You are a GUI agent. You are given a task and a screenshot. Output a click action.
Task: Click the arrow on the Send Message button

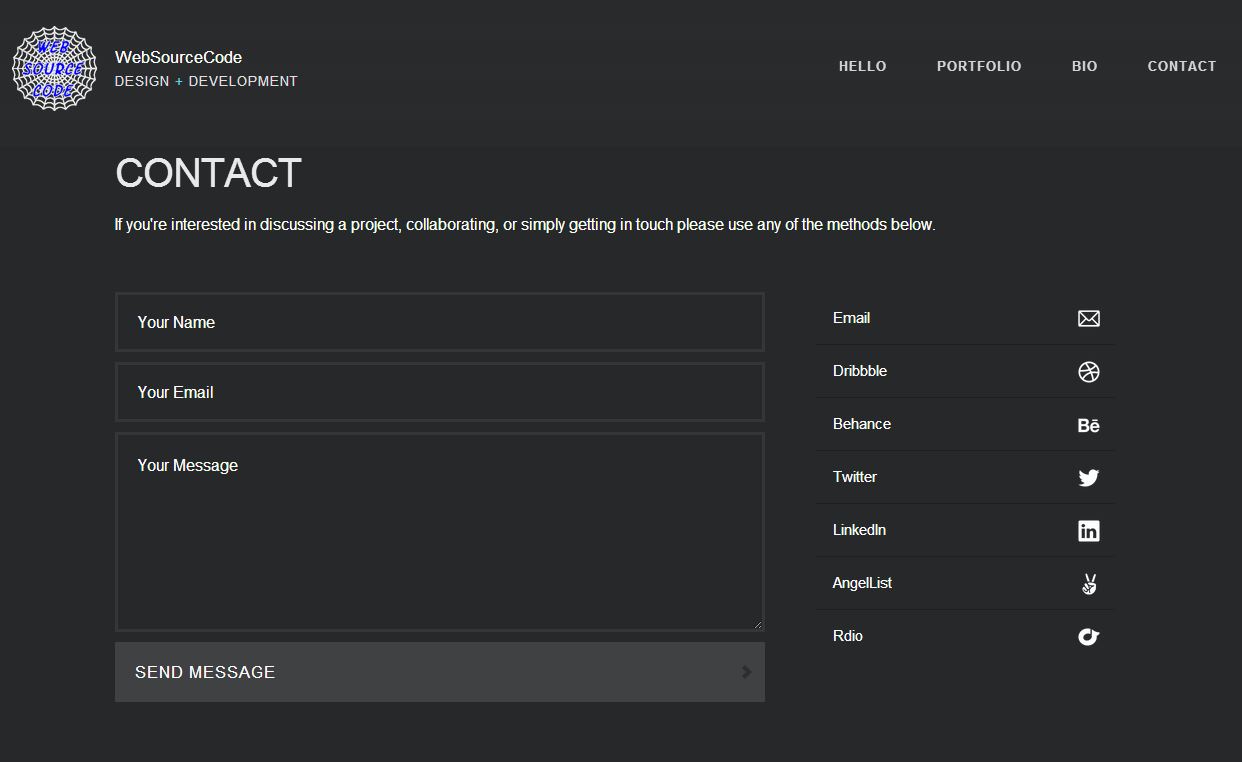(x=746, y=672)
